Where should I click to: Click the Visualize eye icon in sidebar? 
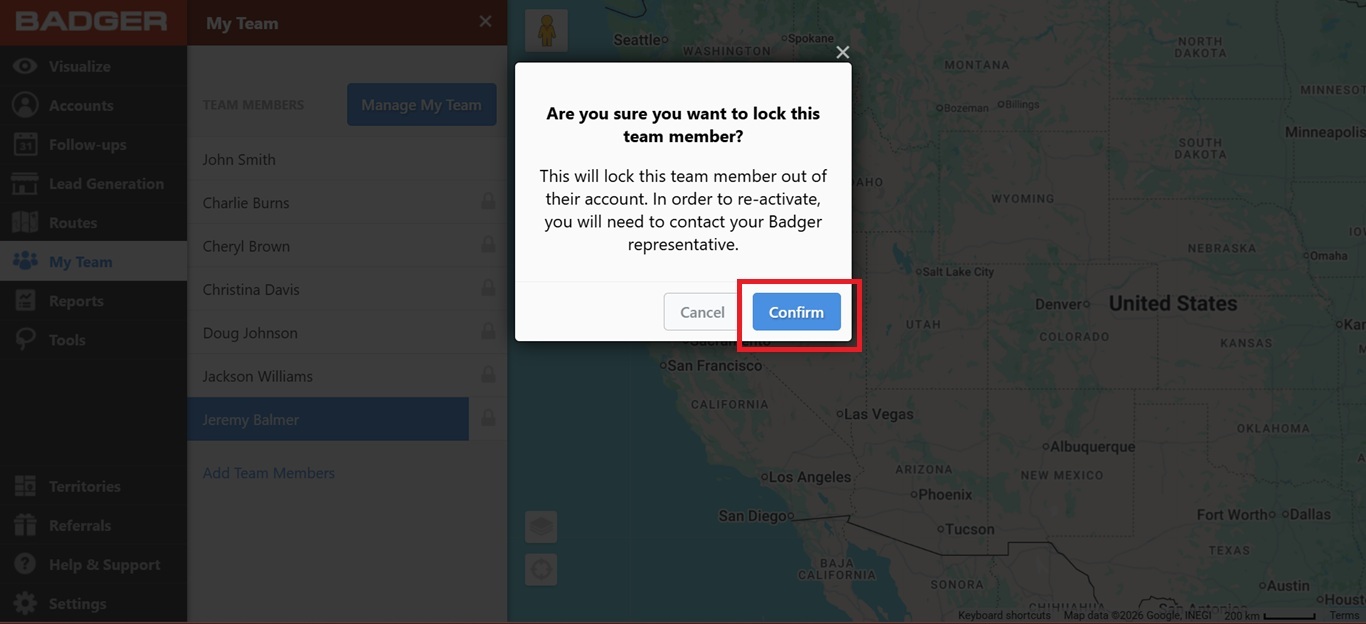(25, 66)
